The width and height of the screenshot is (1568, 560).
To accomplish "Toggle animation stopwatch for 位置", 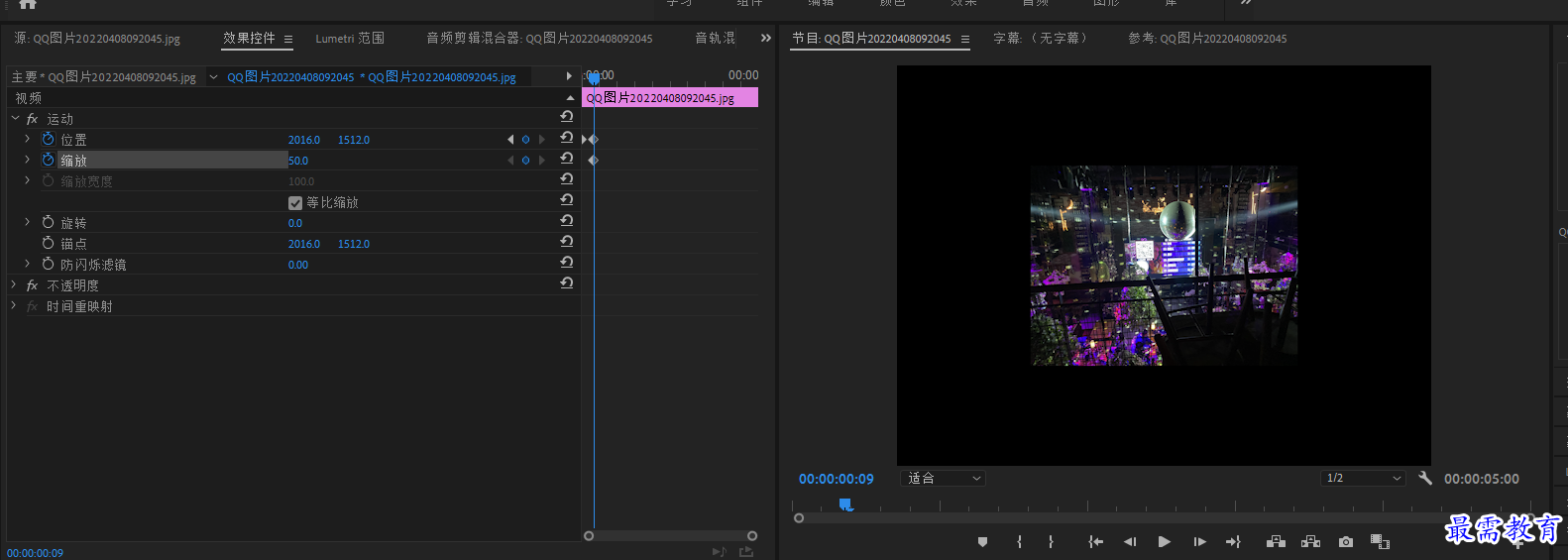I will (x=48, y=139).
